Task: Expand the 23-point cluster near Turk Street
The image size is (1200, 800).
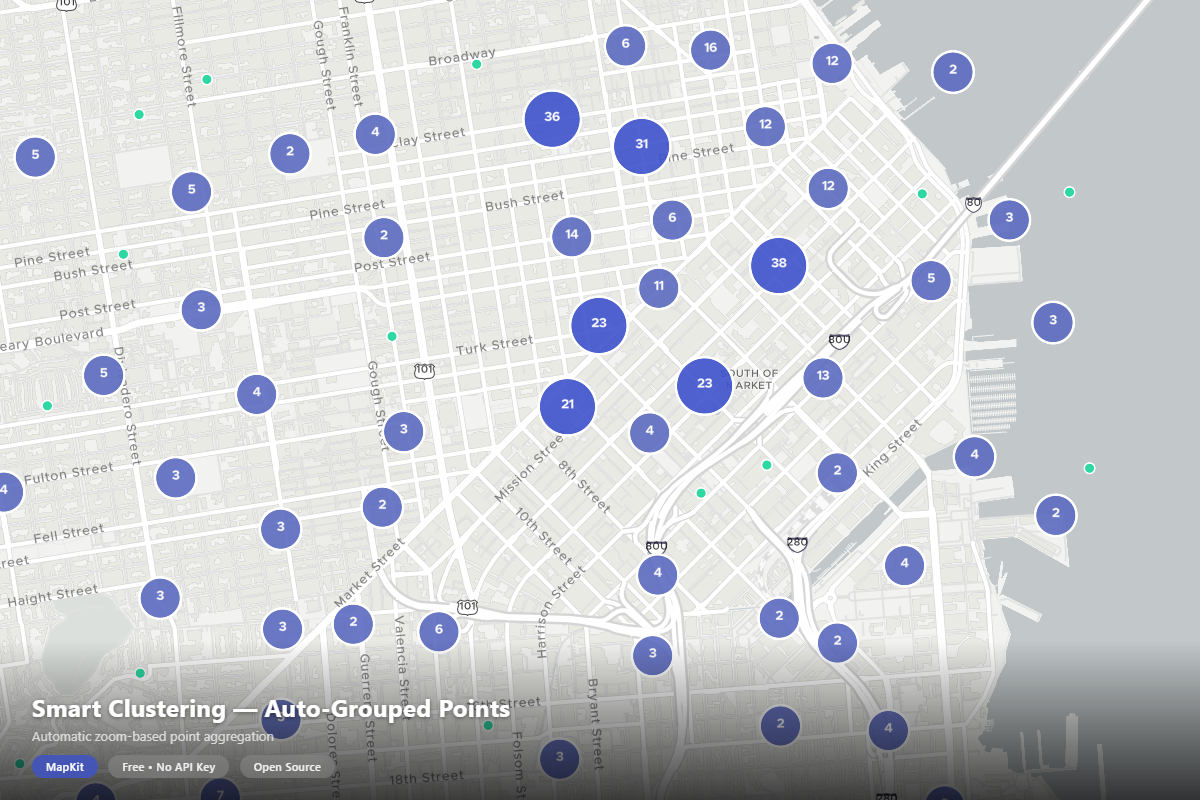Action: pos(599,324)
